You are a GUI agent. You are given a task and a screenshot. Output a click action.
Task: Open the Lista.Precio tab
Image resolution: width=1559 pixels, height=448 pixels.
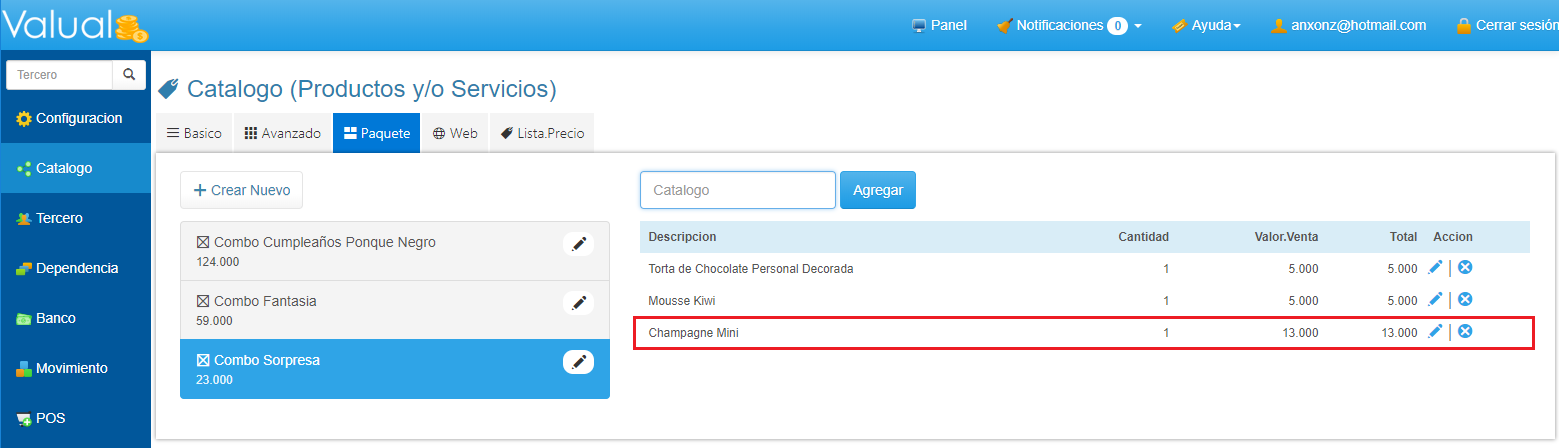pos(542,133)
